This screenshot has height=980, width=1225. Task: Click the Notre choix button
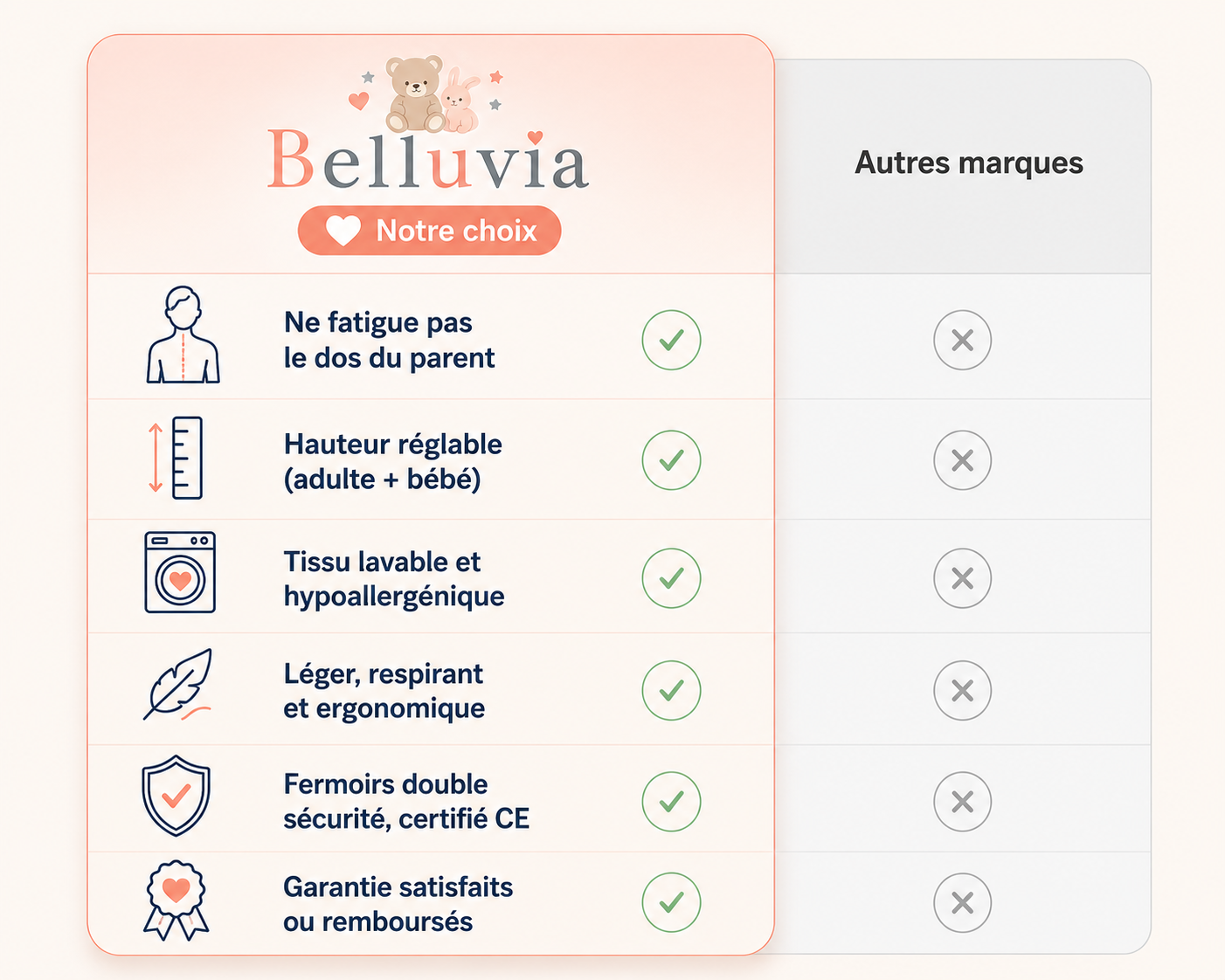(x=429, y=231)
